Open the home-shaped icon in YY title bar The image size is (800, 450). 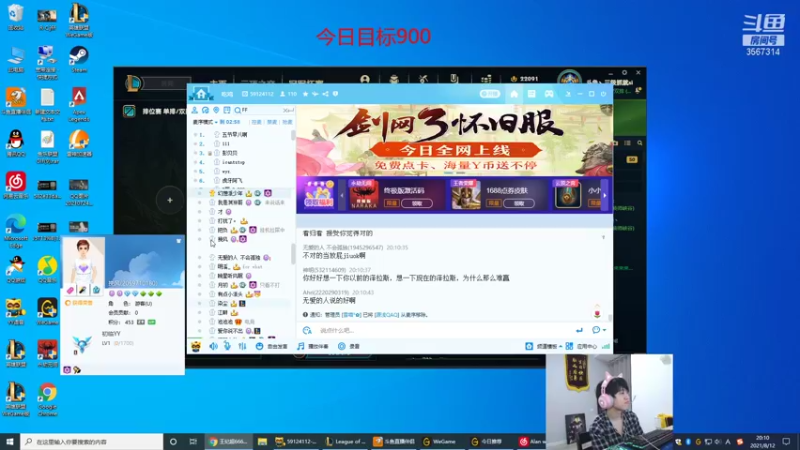[514, 94]
